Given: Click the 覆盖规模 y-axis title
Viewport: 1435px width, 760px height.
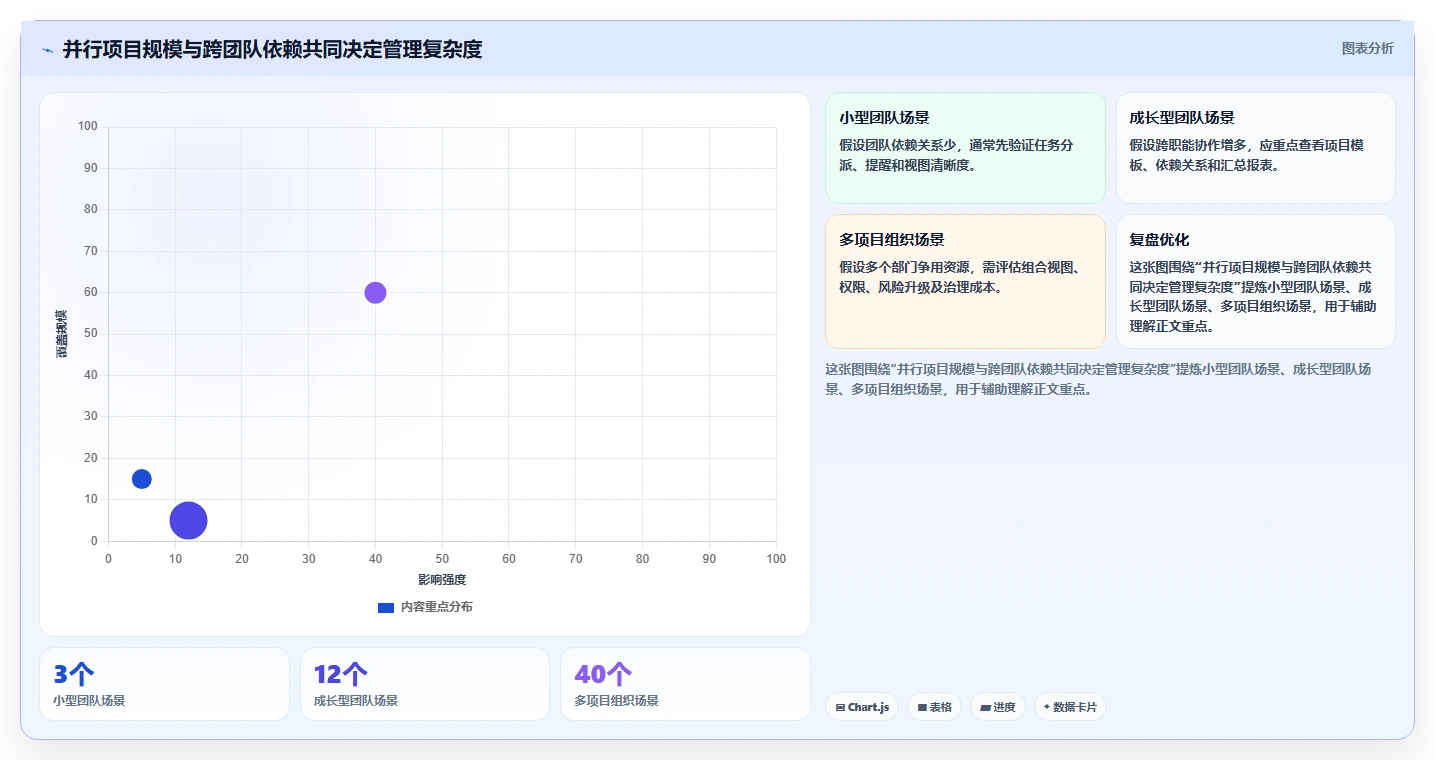Looking at the screenshot, I should tap(62, 334).
